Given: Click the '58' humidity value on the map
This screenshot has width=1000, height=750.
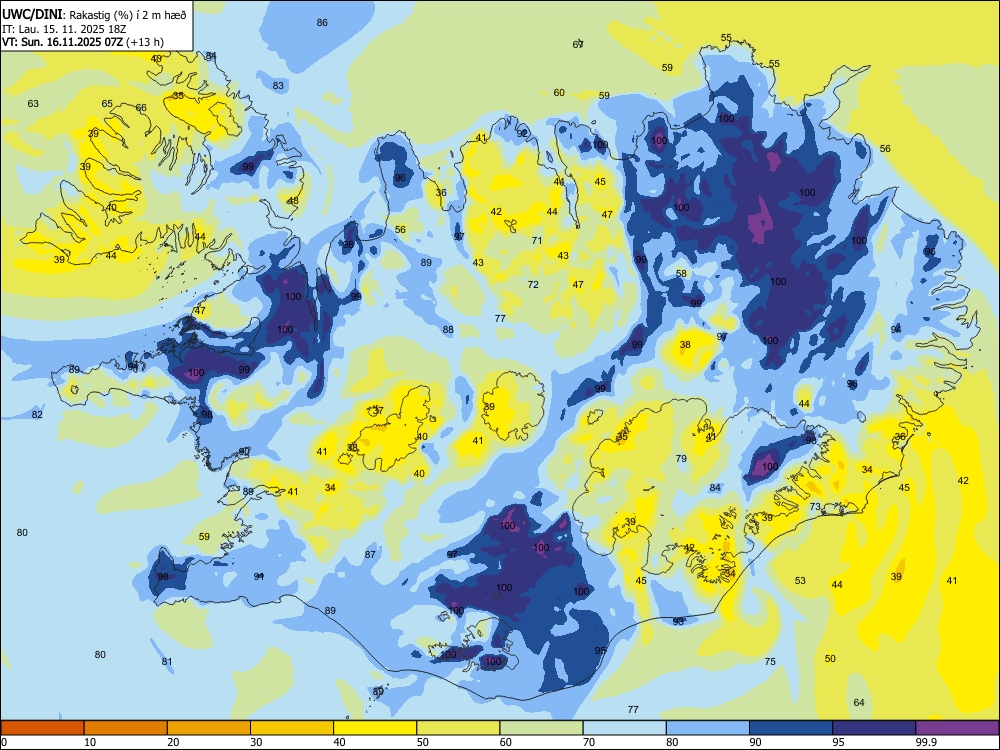Looking at the screenshot, I should [x=681, y=273].
